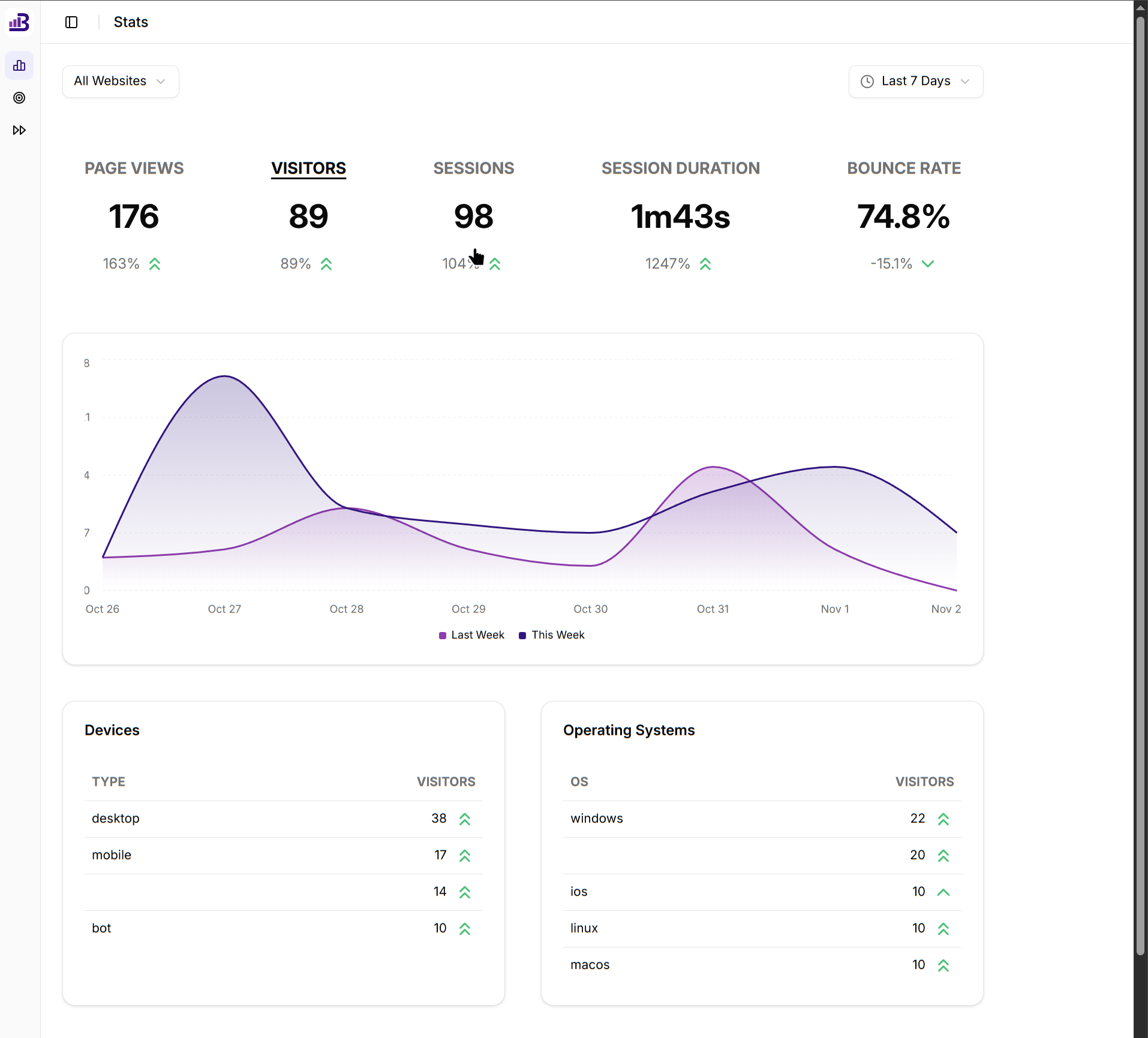Click the fast-forward icon in sidebar

[x=19, y=130]
